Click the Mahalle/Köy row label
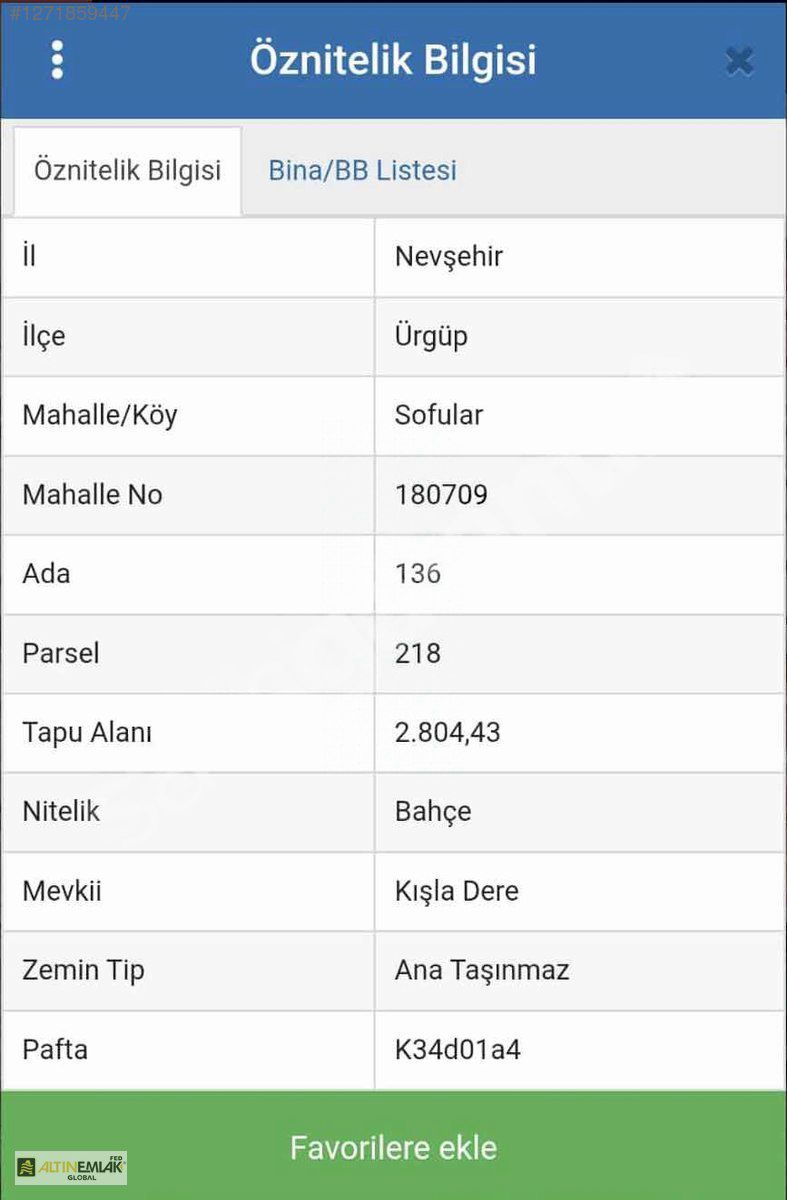The height and width of the screenshot is (1200, 787). pos(99,415)
